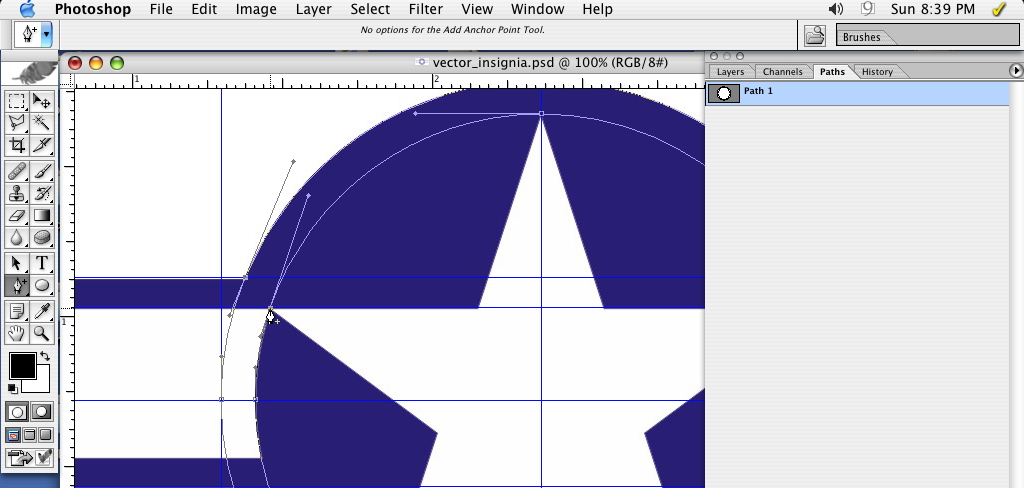Open the Help menu
This screenshot has width=1024, height=488.
(x=597, y=9)
